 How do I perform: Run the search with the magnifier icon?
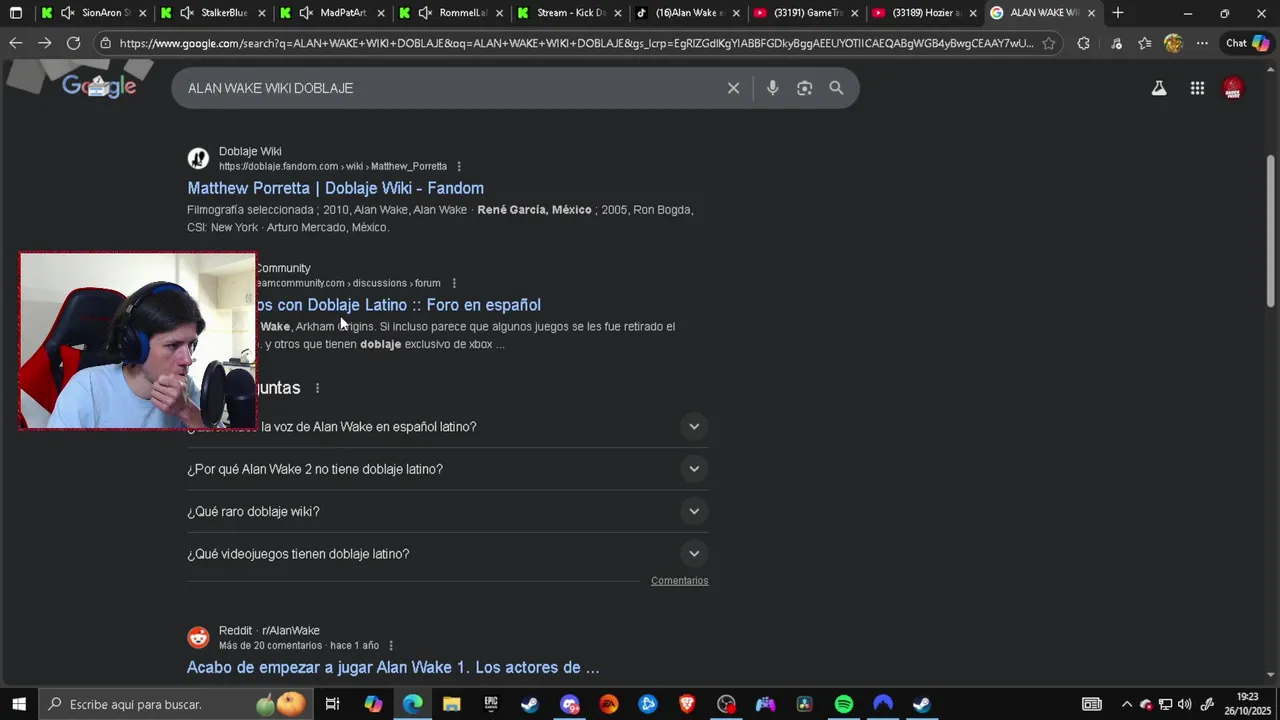[836, 88]
